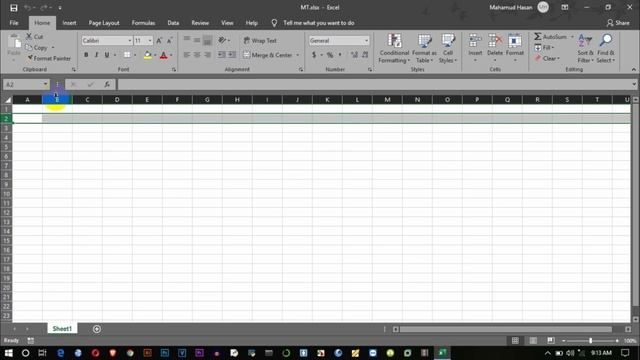Toggle Merge & Center
Viewport: 640px width, 360px height.
[268, 55]
